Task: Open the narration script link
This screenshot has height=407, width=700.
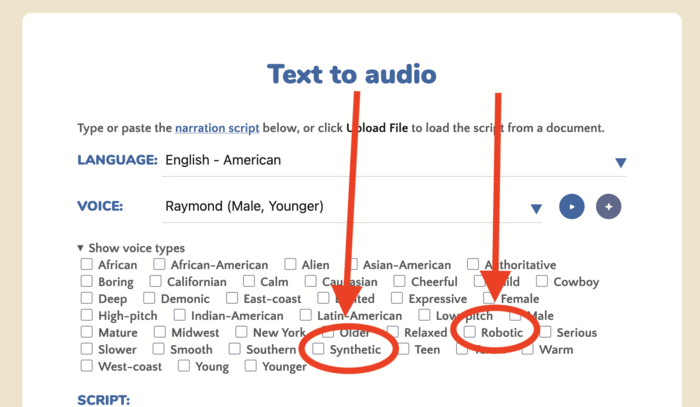Action: (x=217, y=129)
